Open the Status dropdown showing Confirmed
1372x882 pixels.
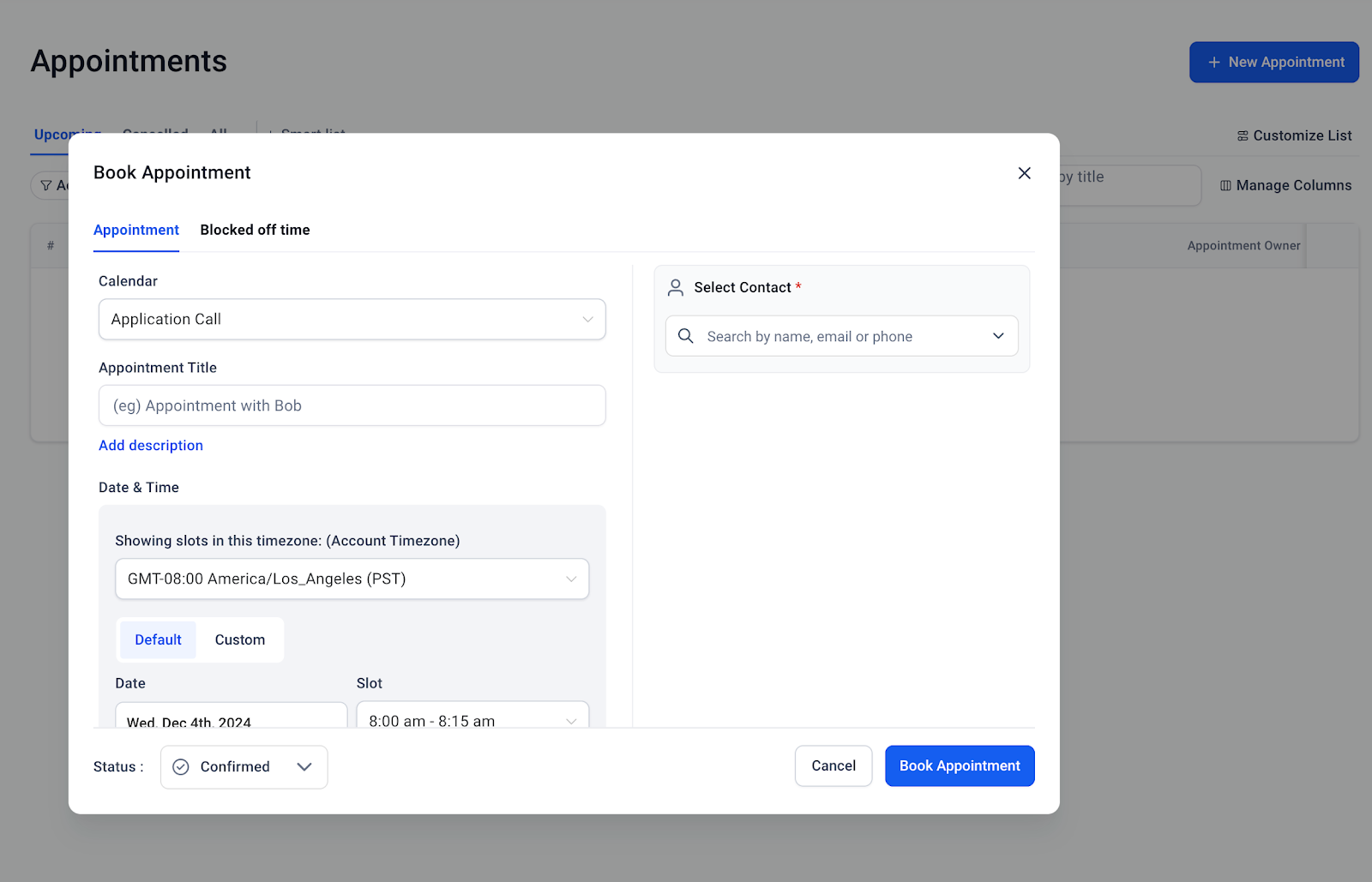click(244, 767)
